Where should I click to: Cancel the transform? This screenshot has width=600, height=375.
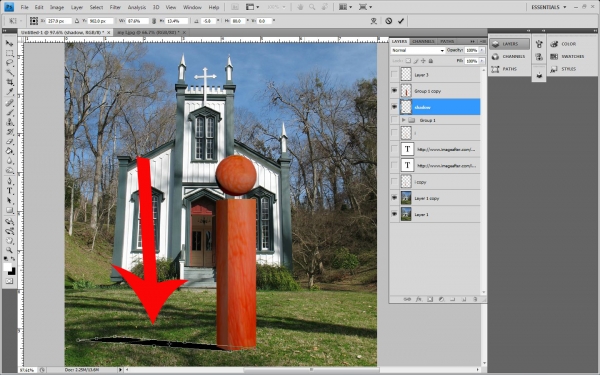(388, 21)
